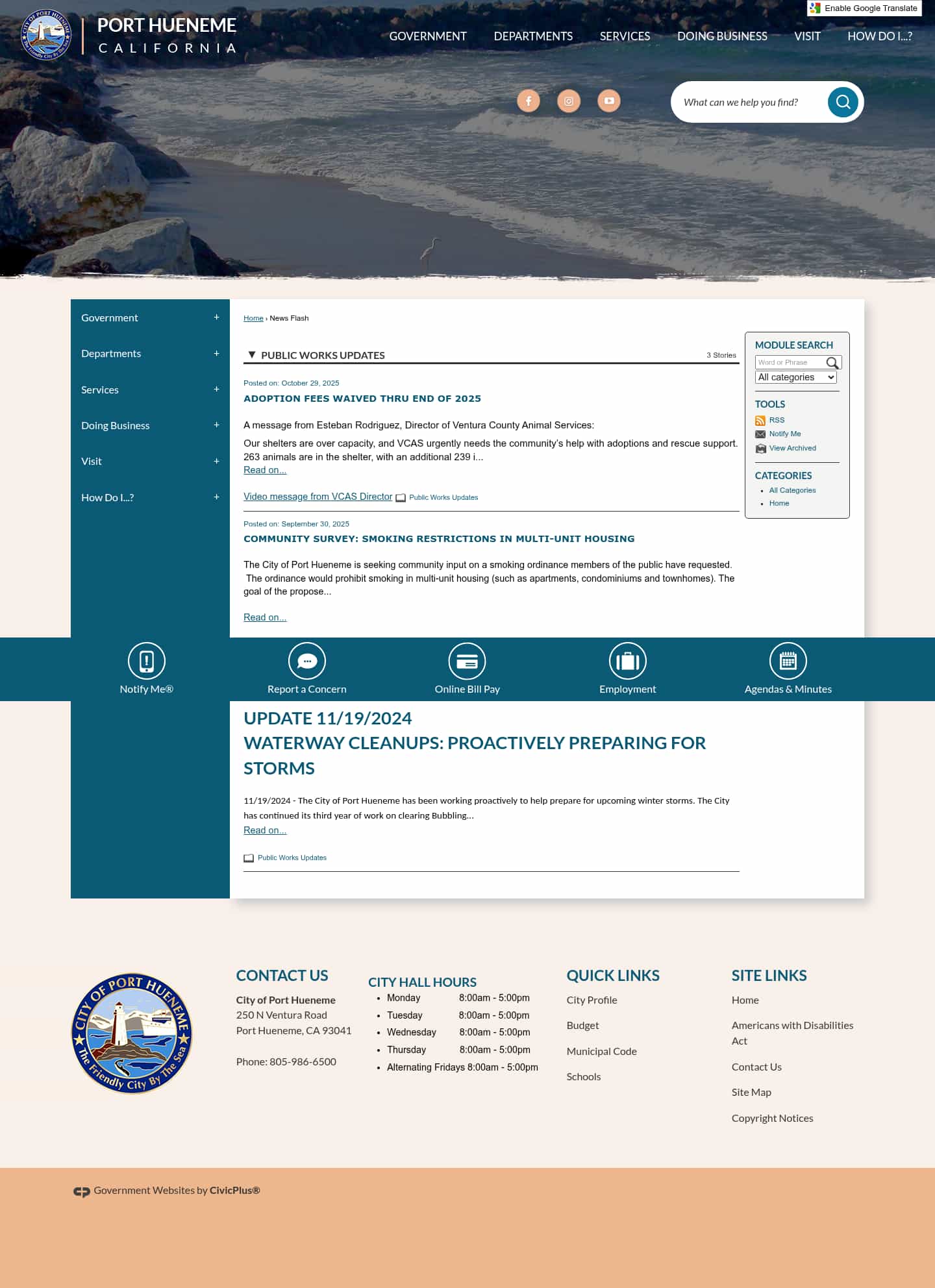The width and height of the screenshot is (935, 1288).
Task: Click the Module Search magnifier icon
Action: [832, 363]
